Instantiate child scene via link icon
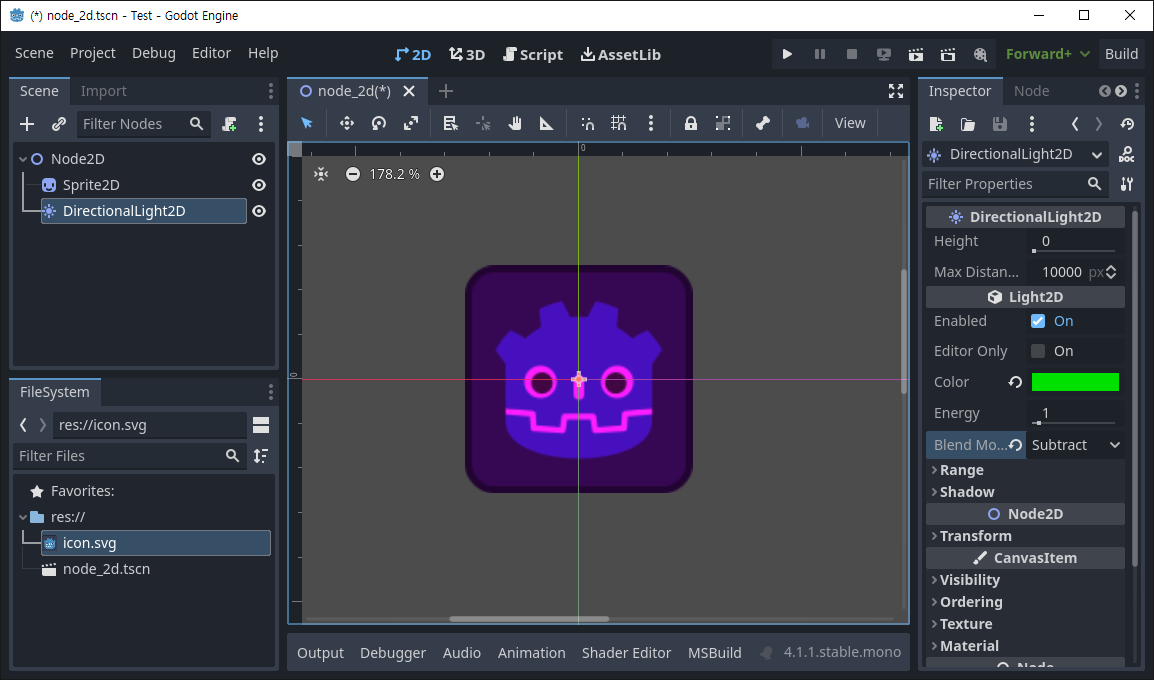 pyautogui.click(x=59, y=124)
